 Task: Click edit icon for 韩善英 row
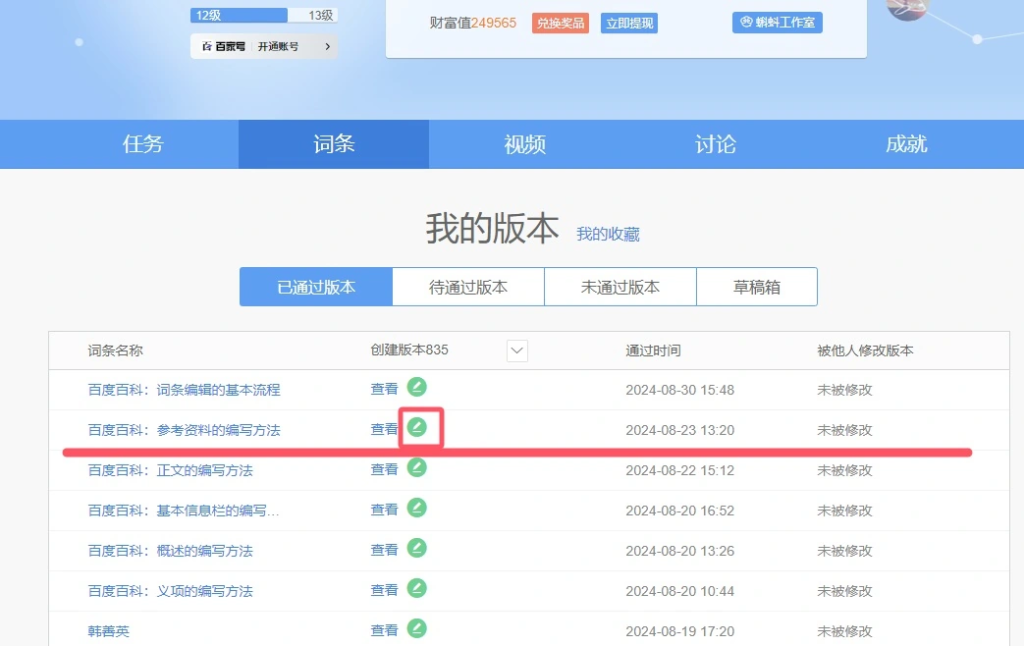417,628
